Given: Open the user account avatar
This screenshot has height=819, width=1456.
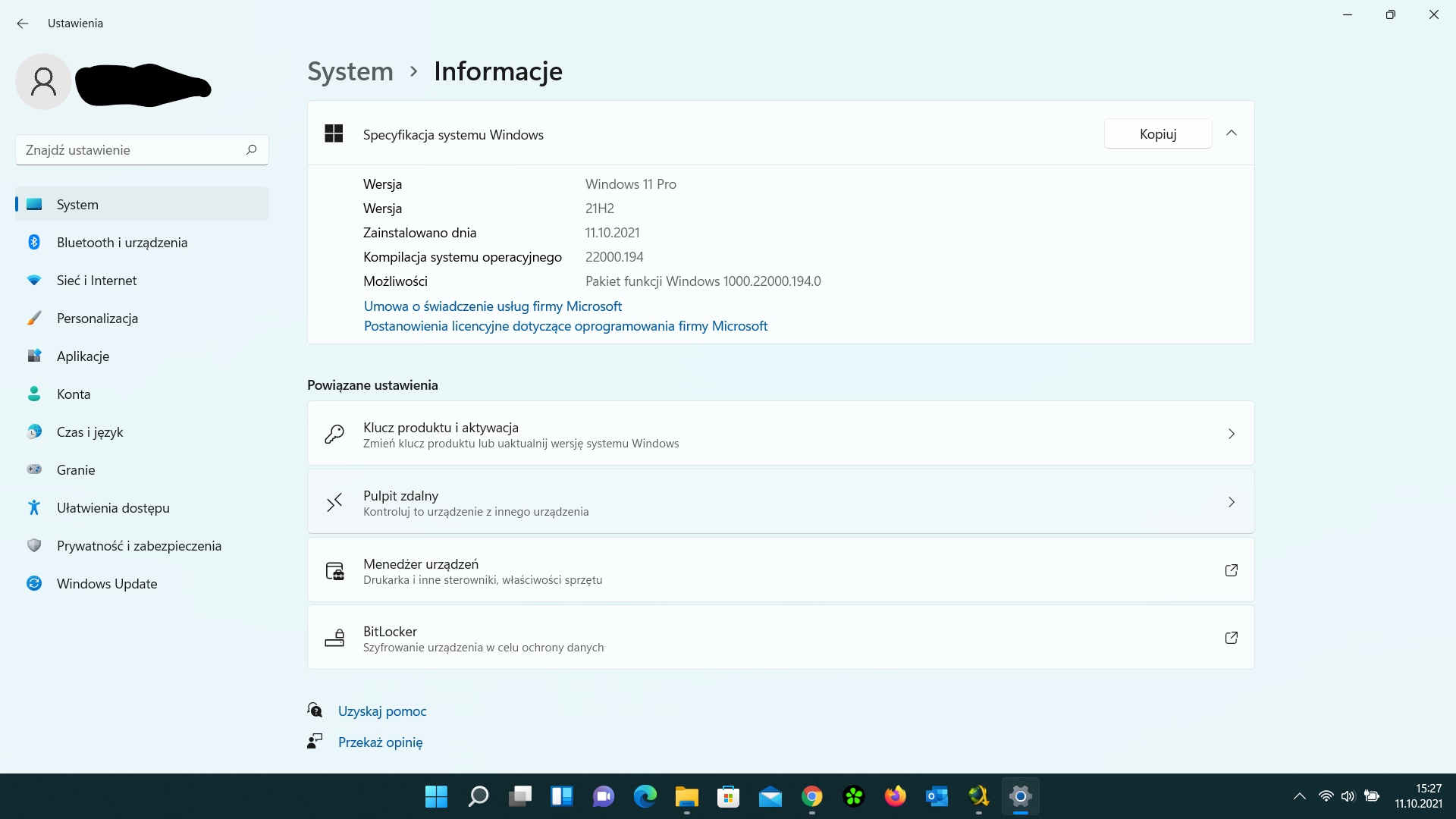Looking at the screenshot, I should point(43,81).
